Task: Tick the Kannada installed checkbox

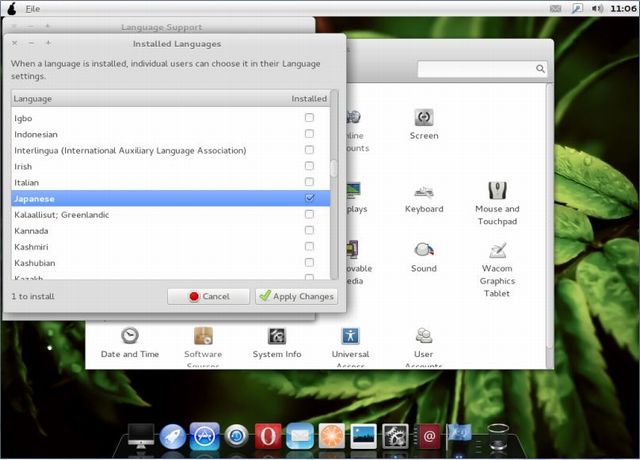Action: tap(309, 230)
